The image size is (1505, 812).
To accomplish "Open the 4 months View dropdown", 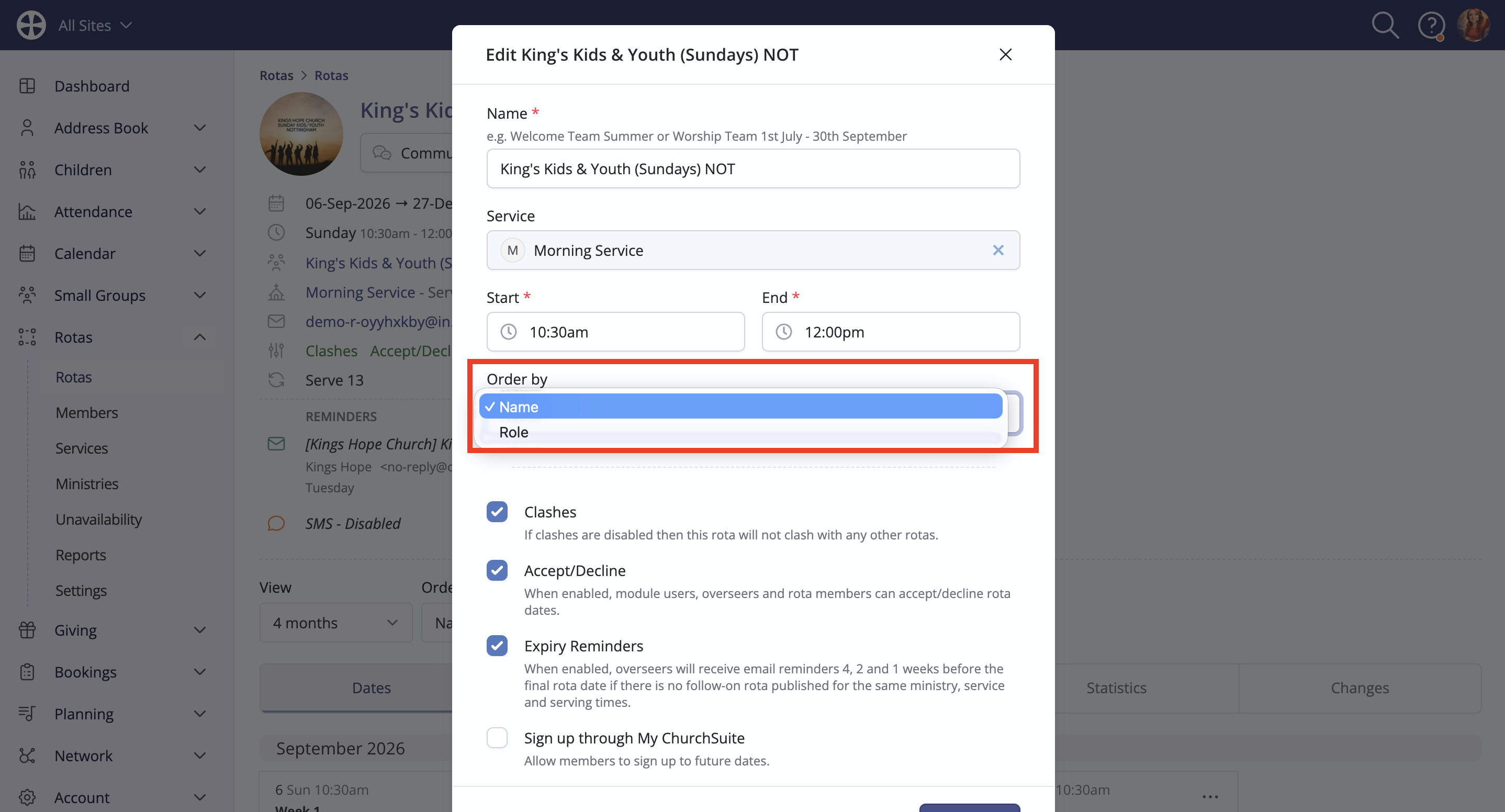I will tap(335, 623).
